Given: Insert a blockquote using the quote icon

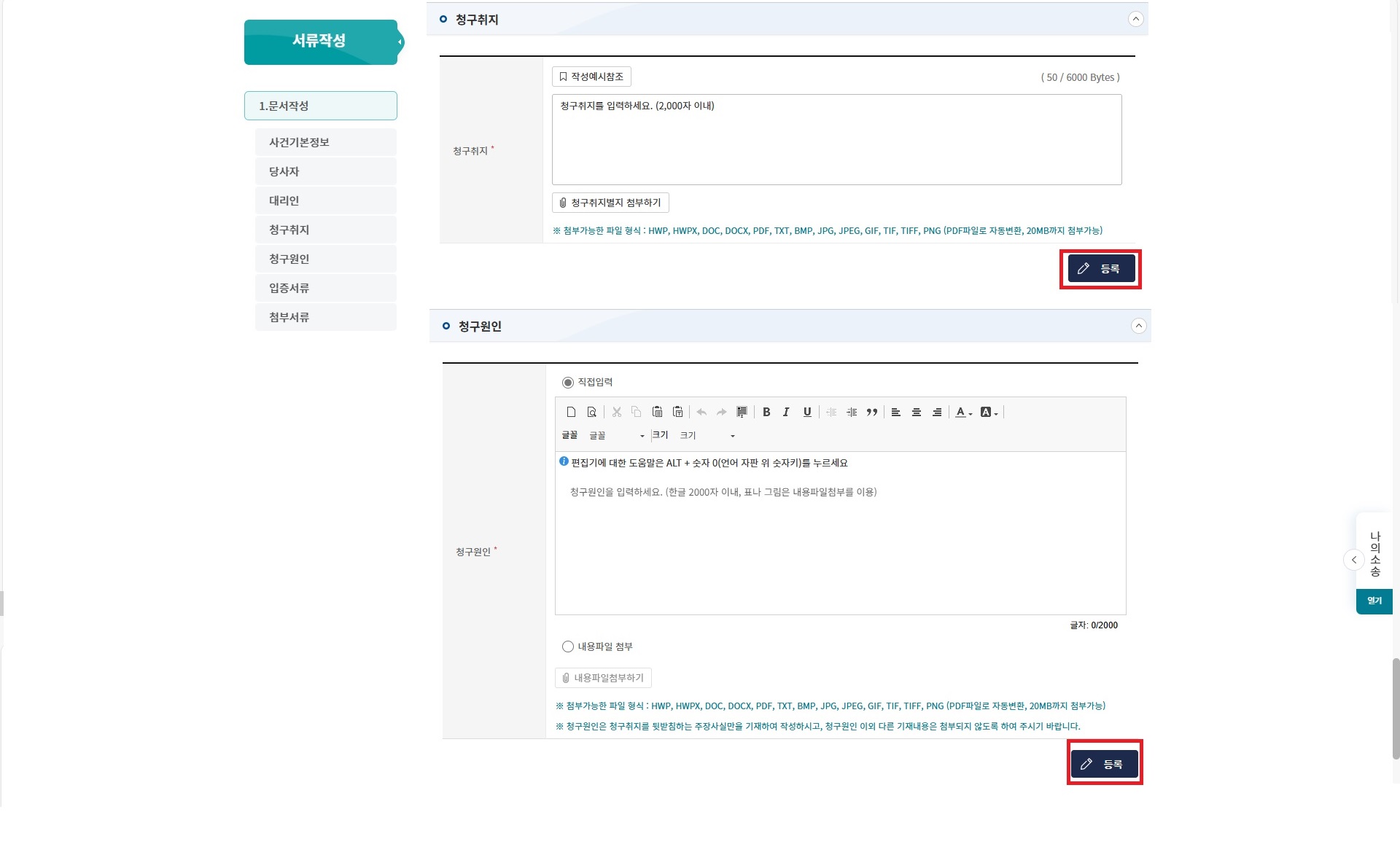Looking at the screenshot, I should [872, 412].
